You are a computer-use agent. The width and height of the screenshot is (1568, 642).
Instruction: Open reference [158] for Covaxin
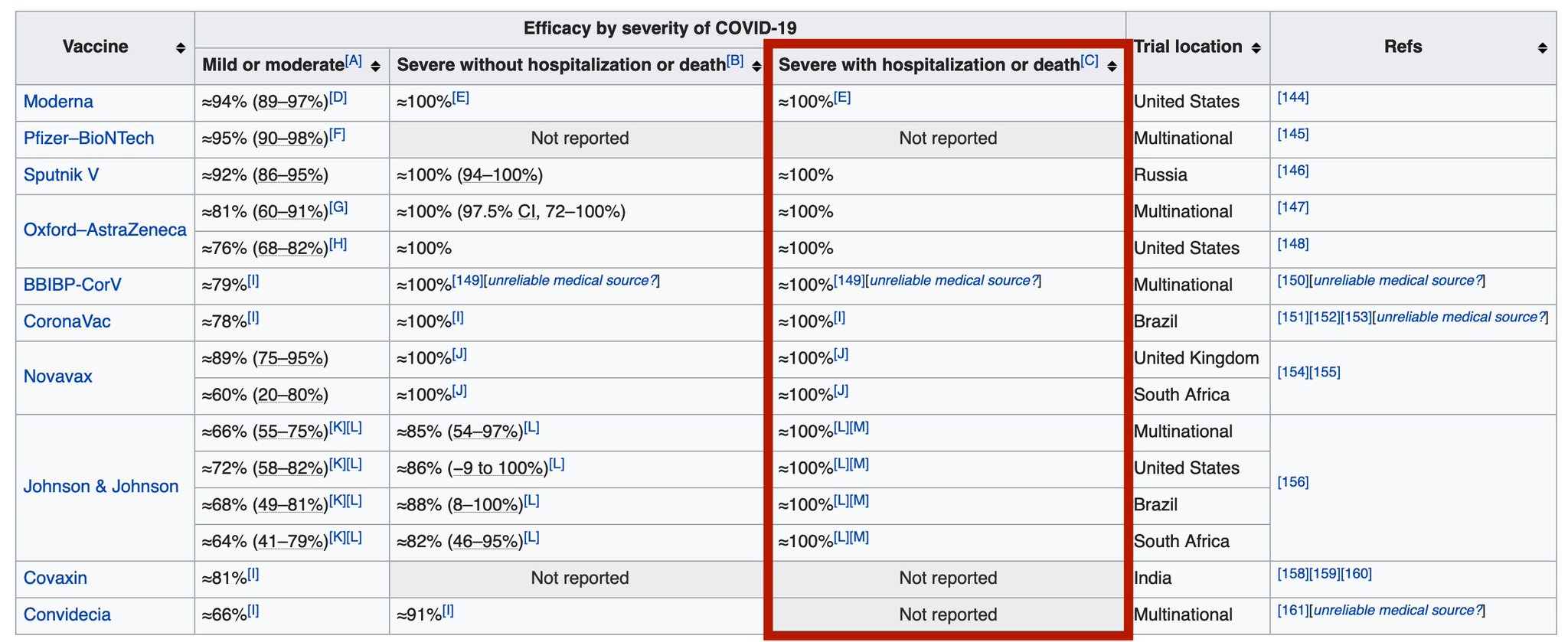coord(1293,574)
